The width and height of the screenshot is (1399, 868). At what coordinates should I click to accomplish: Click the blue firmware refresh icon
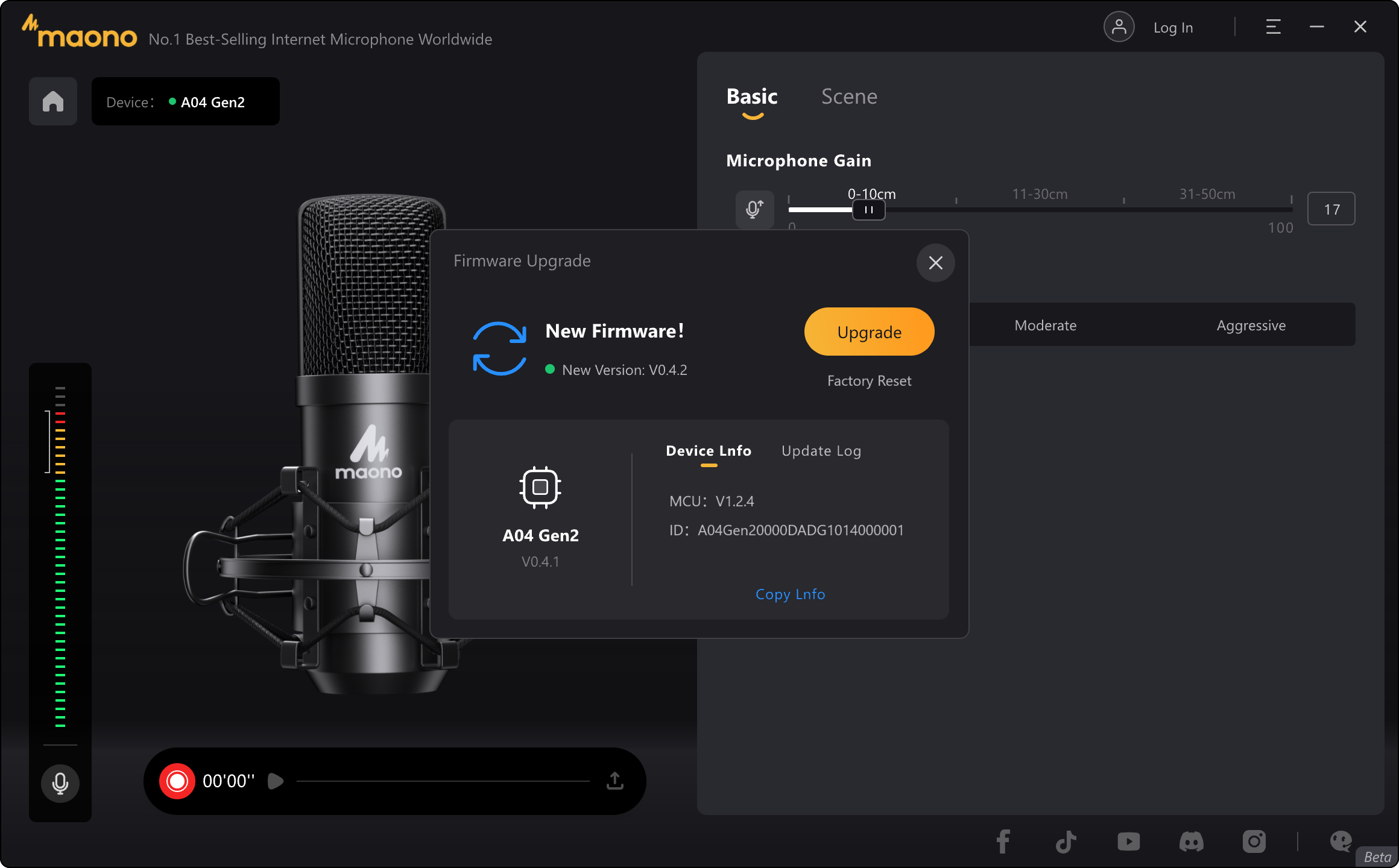499,348
